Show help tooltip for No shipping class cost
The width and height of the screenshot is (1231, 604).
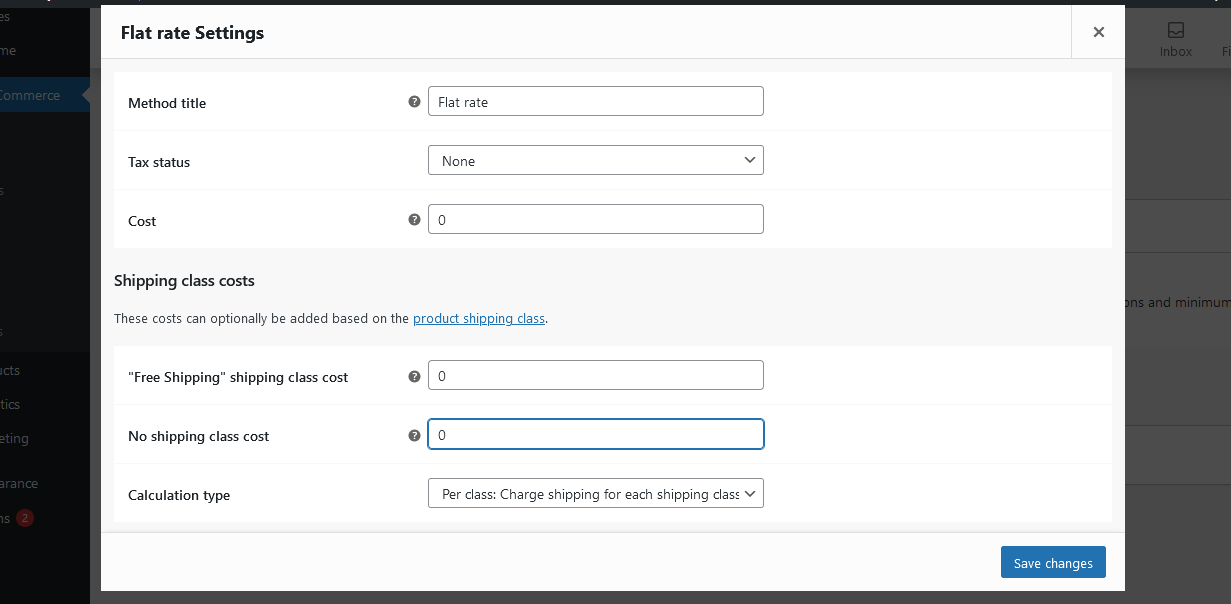coord(414,435)
